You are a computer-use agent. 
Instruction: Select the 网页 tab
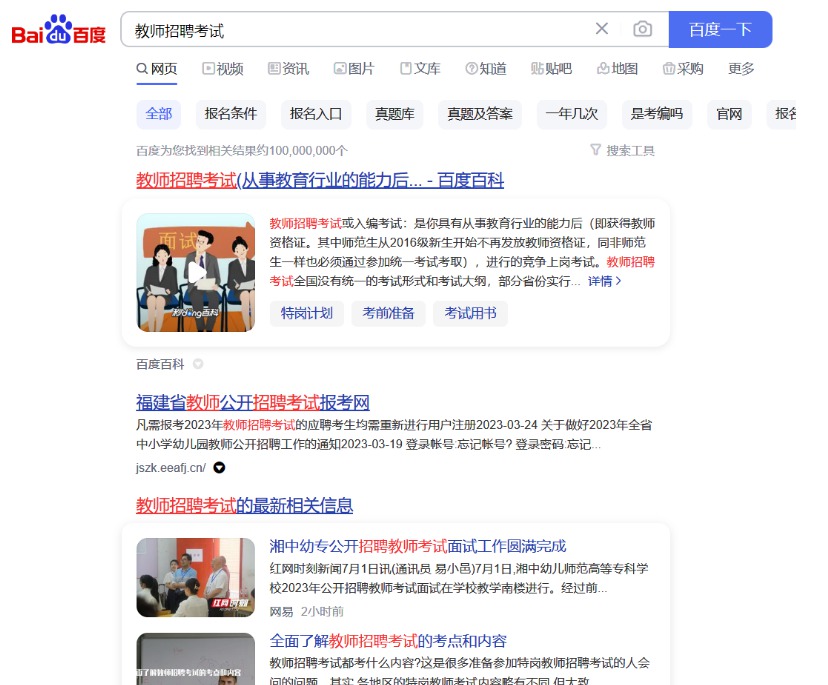click(157, 69)
